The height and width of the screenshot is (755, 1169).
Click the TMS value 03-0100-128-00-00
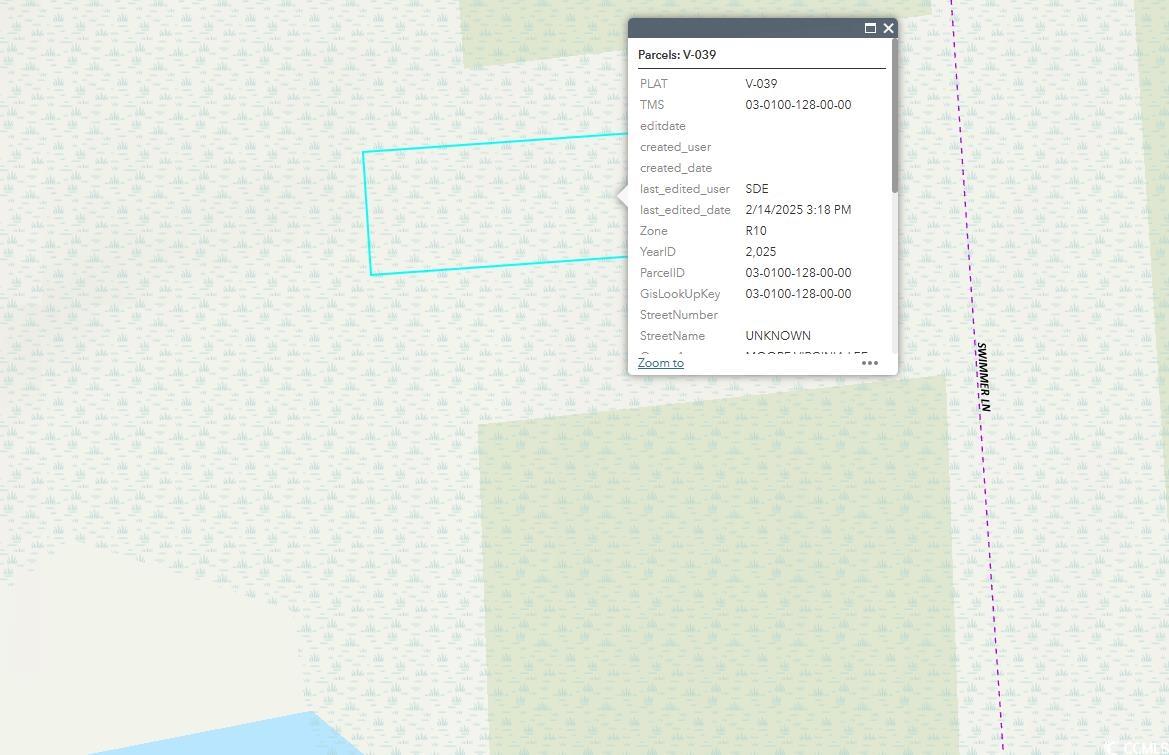tap(798, 105)
